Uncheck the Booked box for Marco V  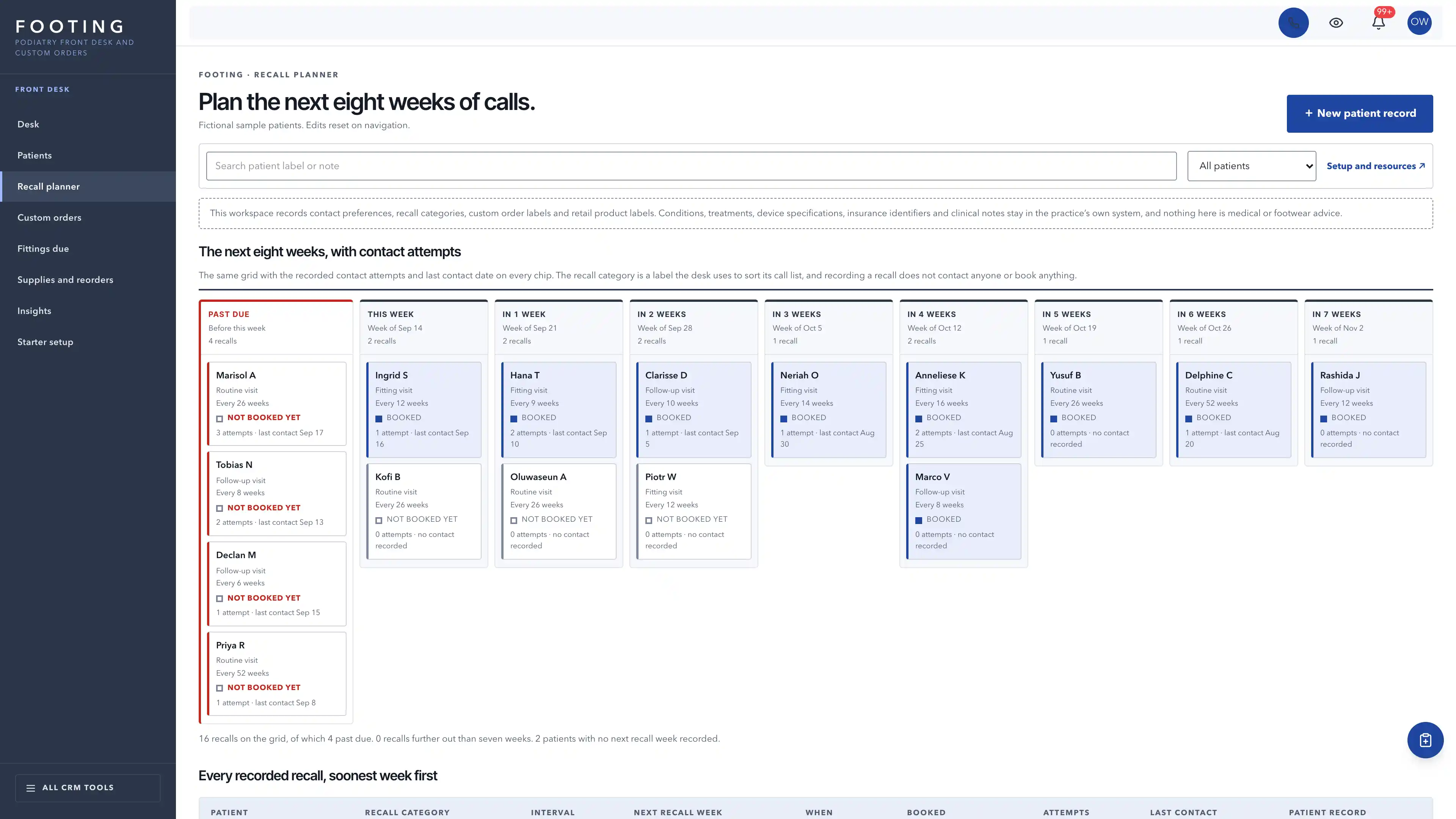(x=919, y=520)
